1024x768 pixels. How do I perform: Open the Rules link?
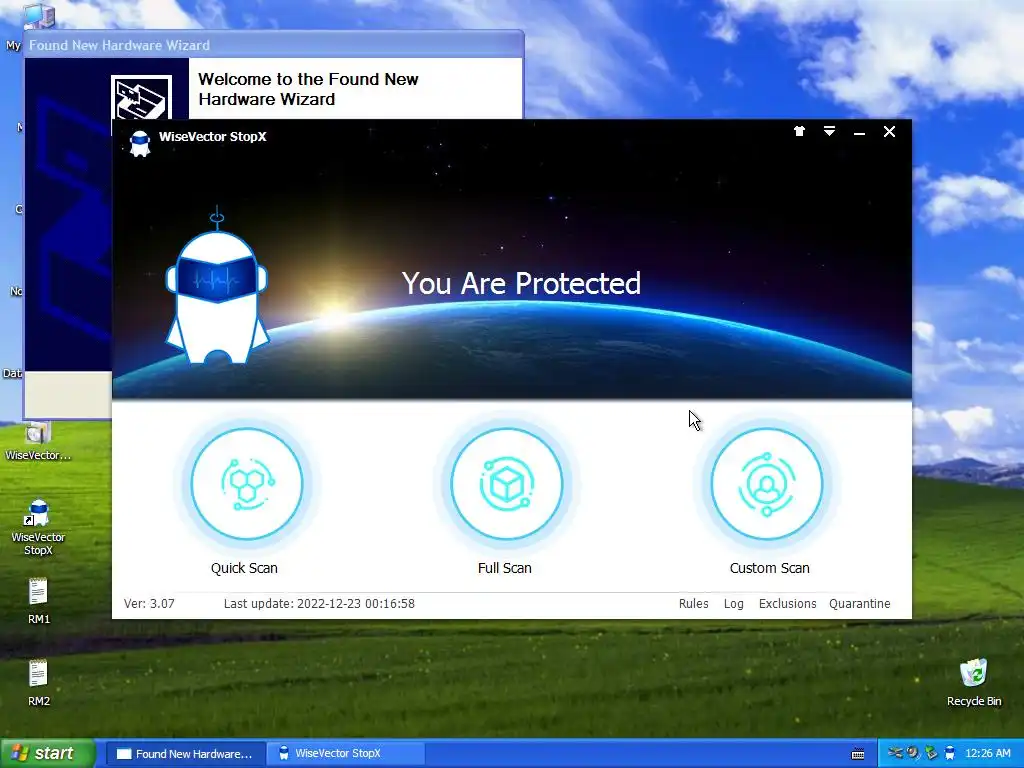click(694, 603)
